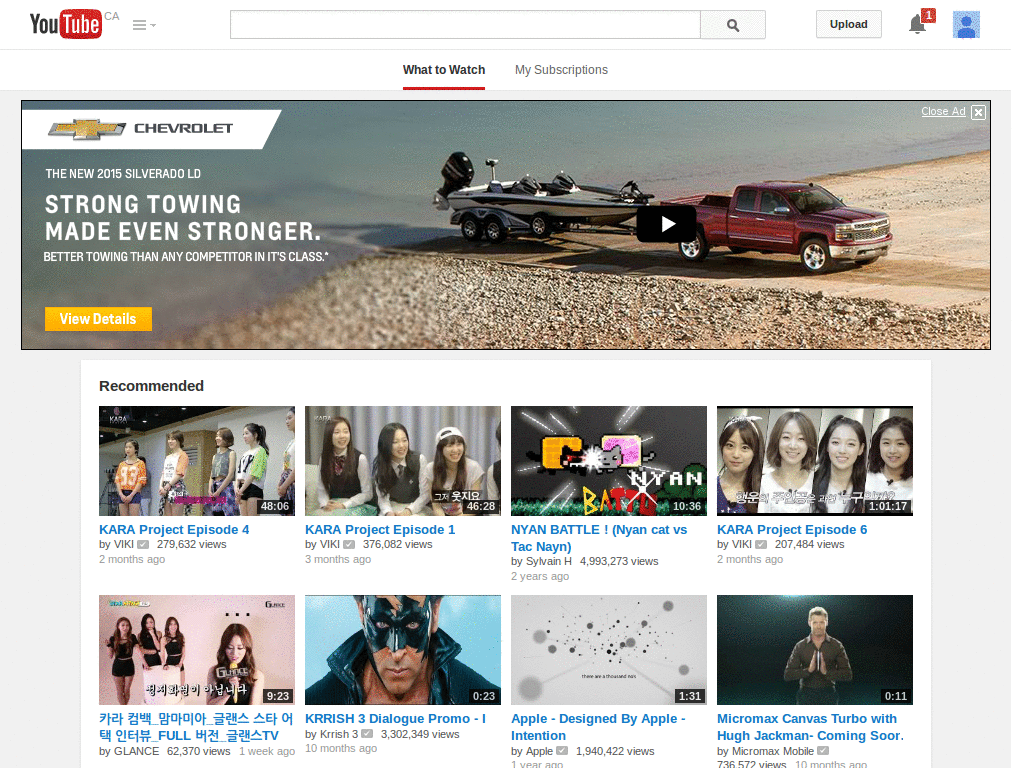Open KRRISH 3 Dialogue Promo thumbnail
Screen dimensions: 1024x768
point(403,650)
